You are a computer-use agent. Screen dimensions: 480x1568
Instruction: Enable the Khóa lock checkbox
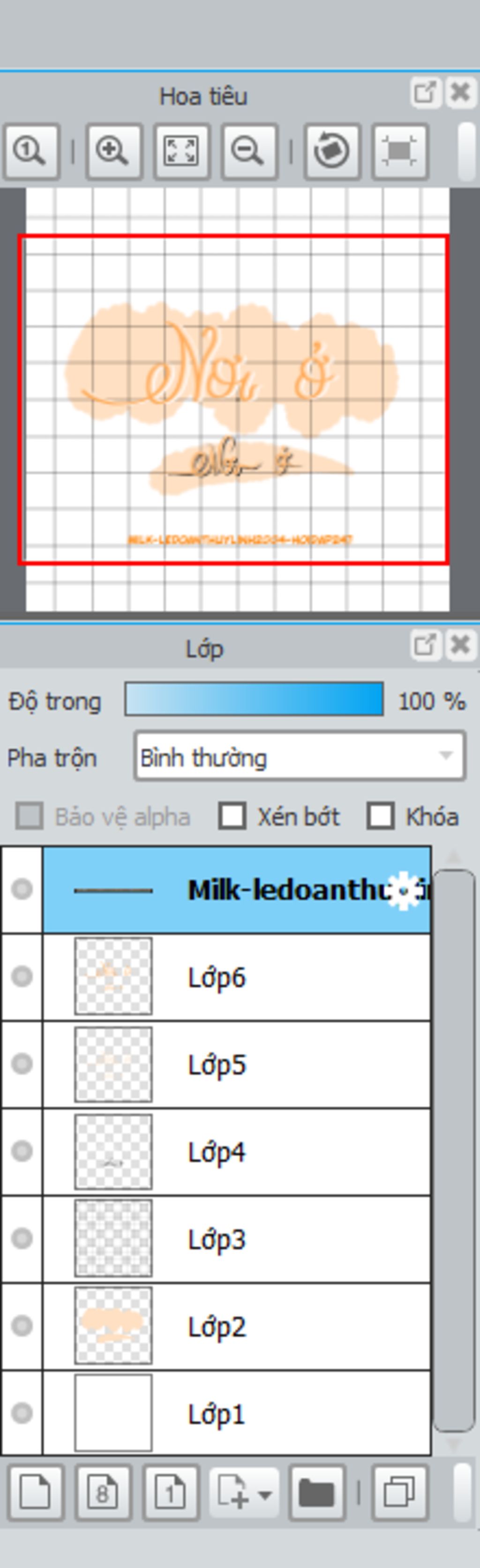click(x=381, y=816)
